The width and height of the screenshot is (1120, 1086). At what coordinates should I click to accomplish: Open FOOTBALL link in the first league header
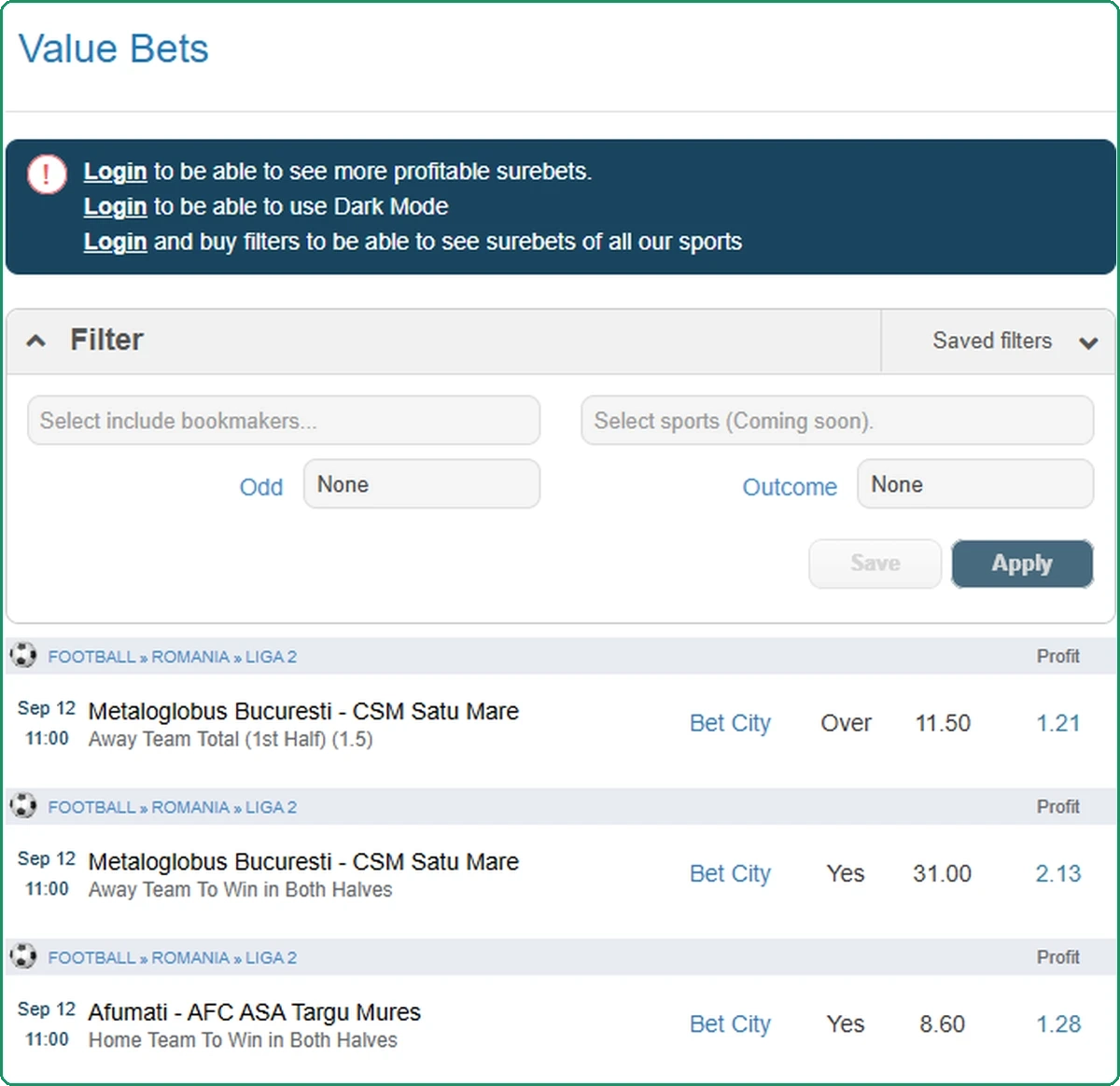coord(91,657)
